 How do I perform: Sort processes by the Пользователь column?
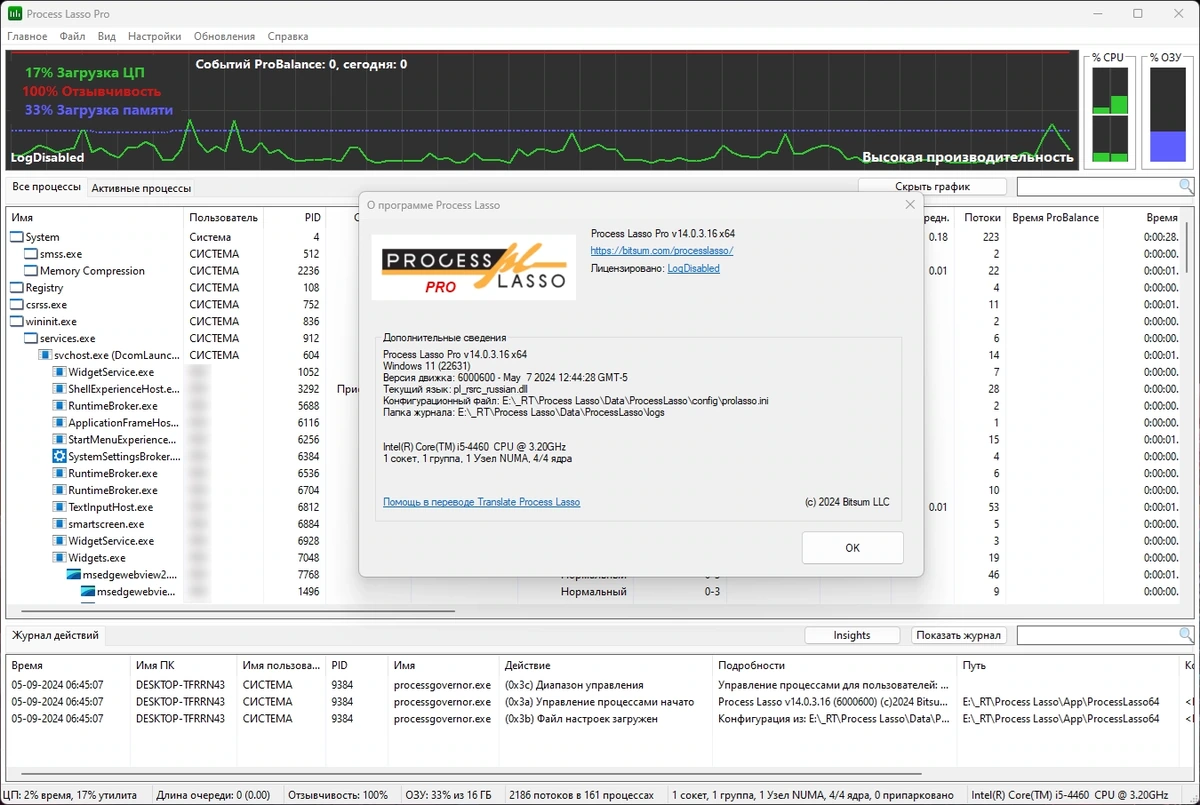pos(224,217)
